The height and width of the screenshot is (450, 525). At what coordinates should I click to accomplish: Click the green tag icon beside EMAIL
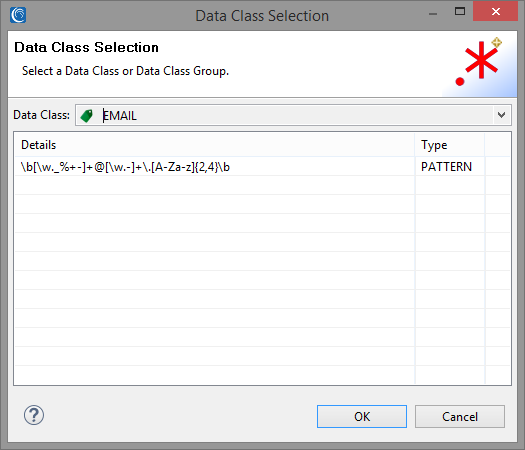tap(87, 116)
